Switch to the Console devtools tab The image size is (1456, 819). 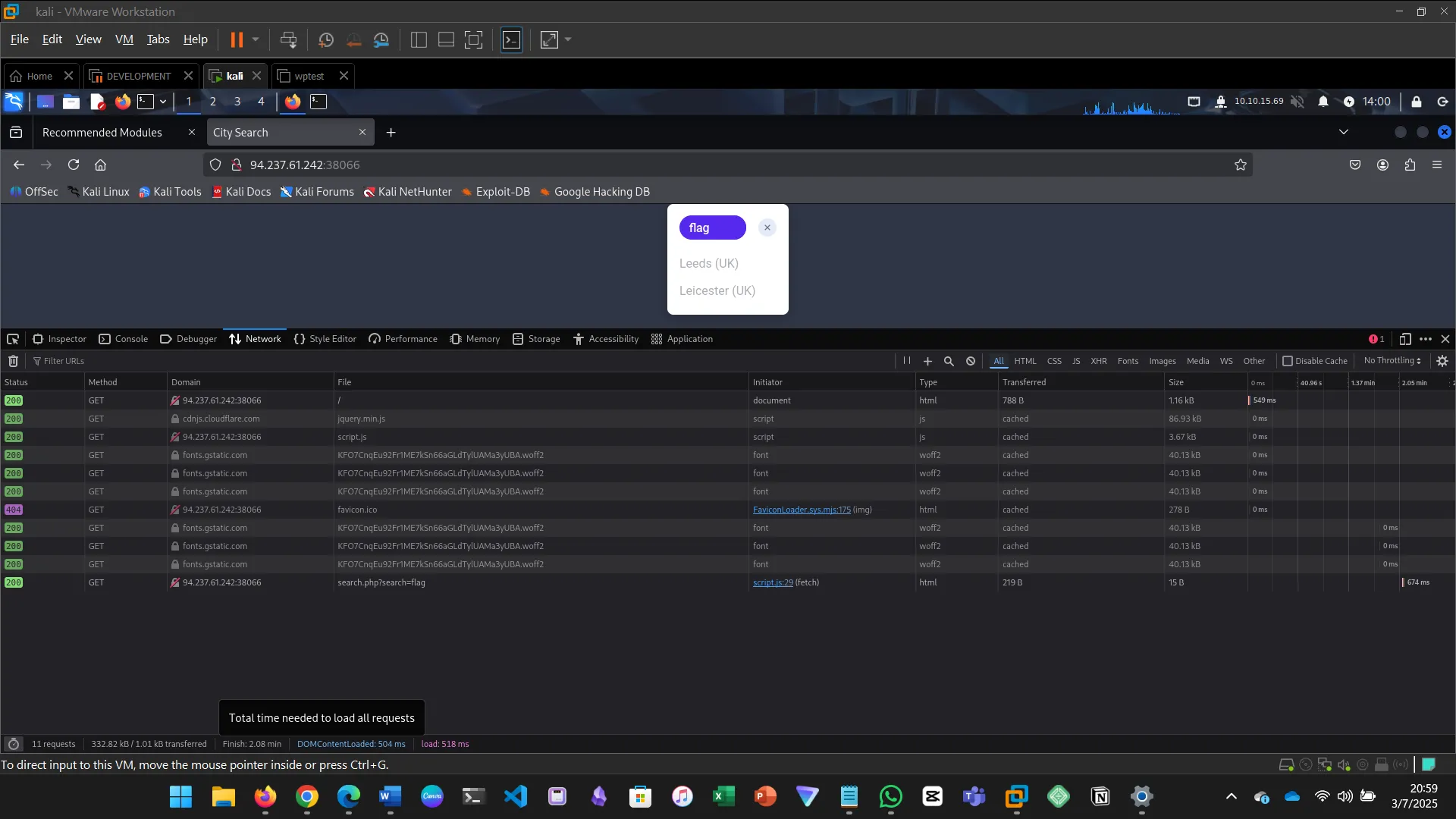coord(124,339)
